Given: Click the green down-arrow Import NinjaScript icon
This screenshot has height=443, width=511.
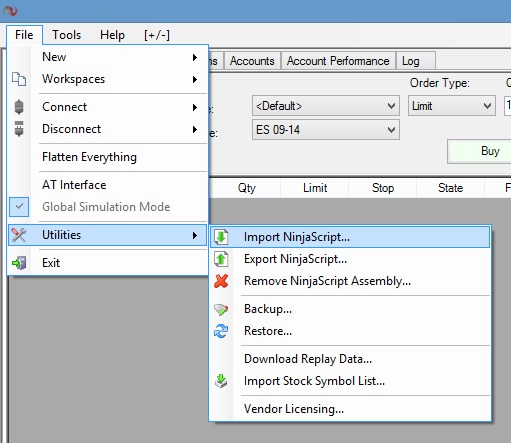Looking at the screenshot, I should [x=221, y=237].
